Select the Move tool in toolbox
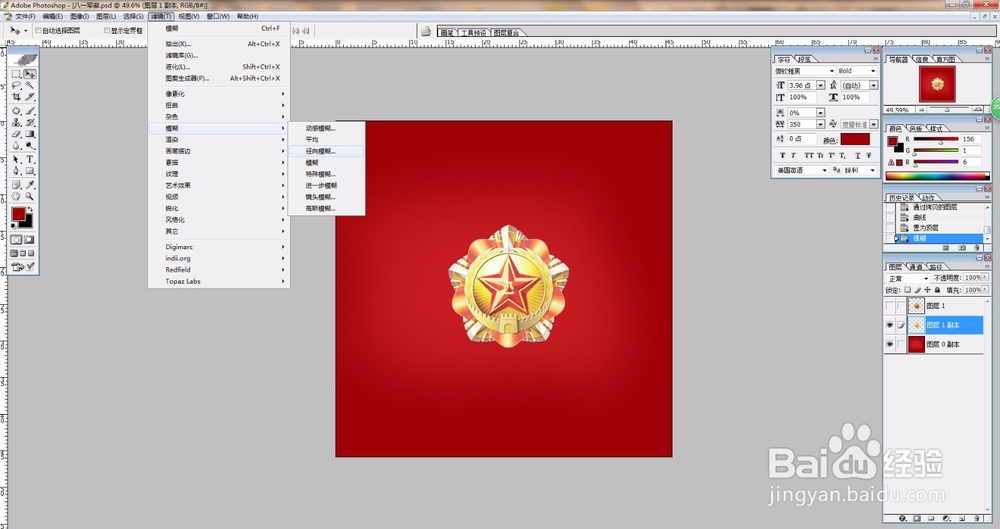 (x=29, y=74)
